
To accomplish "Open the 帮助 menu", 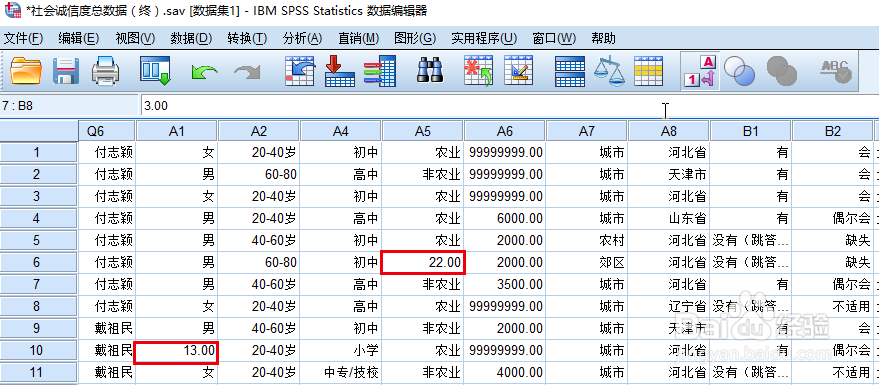I will [603, 38].
